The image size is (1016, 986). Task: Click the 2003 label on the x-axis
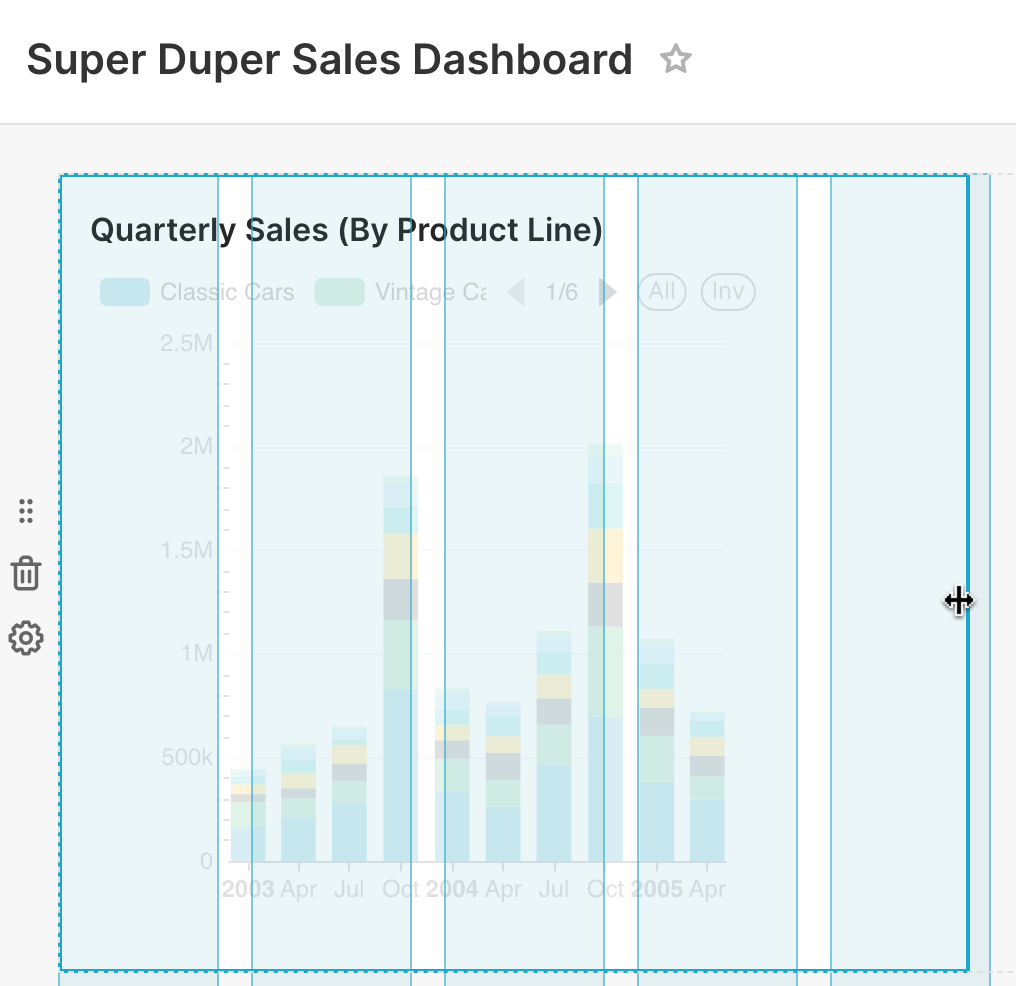click(x=249, y=888)
